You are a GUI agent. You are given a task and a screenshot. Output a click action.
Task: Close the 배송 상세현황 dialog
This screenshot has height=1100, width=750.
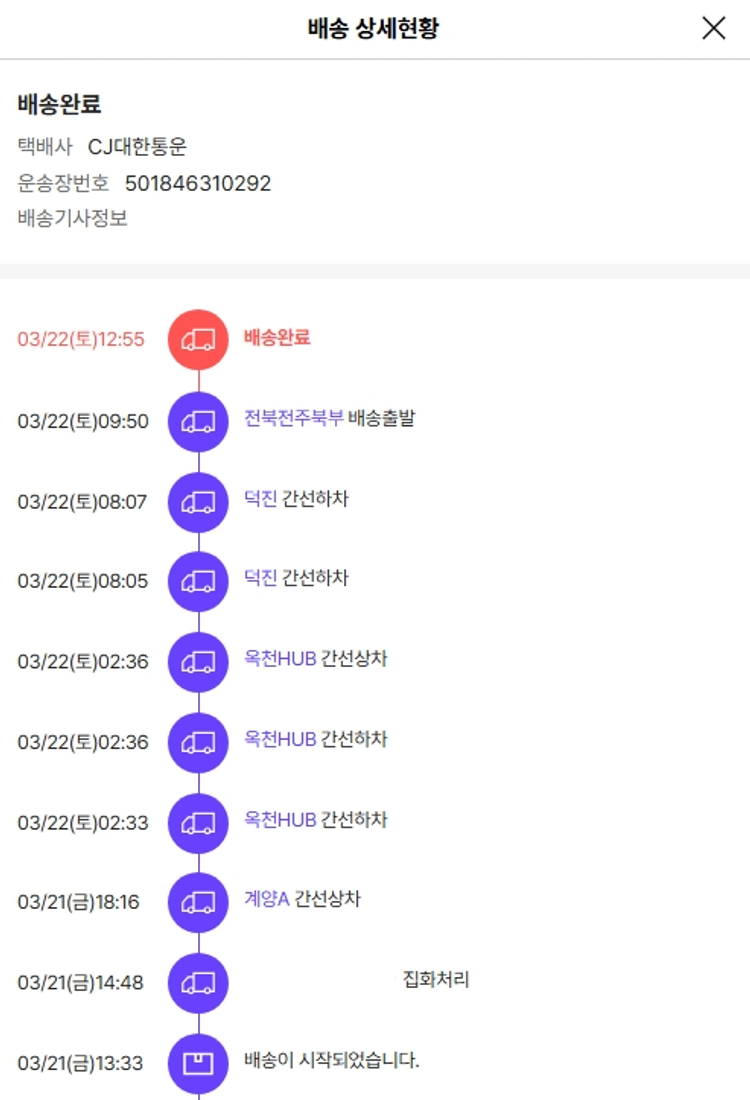tap(713, 28)
